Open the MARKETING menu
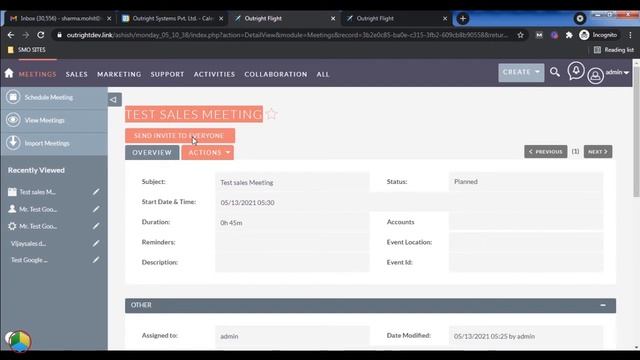Screen dimensions: 640x360 coord(119,74)
